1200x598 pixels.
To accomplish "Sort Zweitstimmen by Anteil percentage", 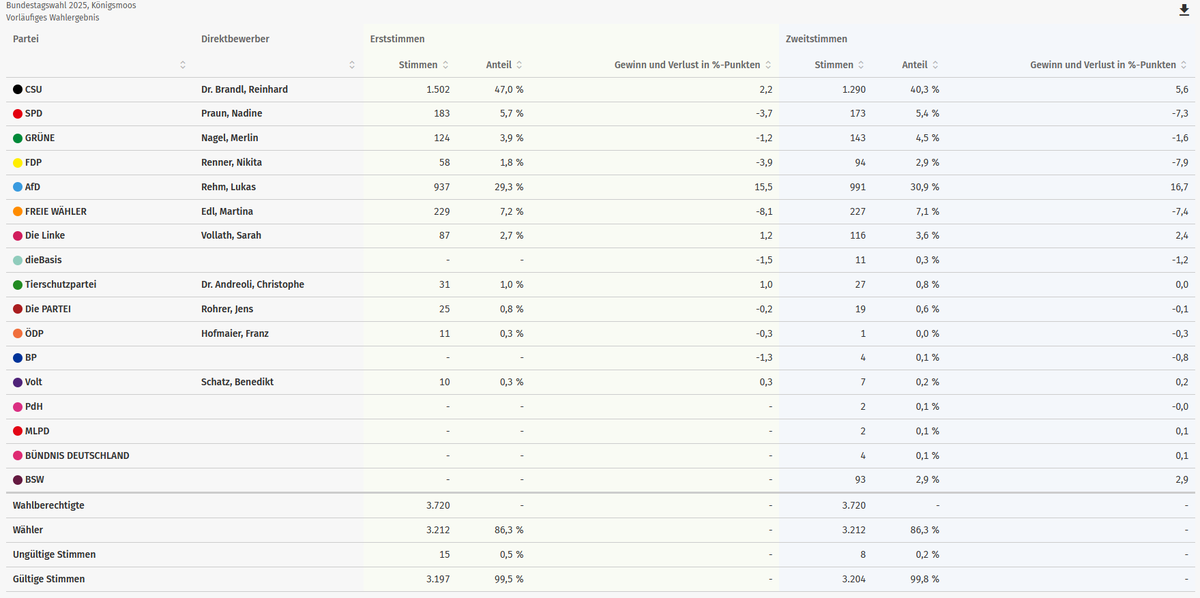I will click(x=936, y=65).
